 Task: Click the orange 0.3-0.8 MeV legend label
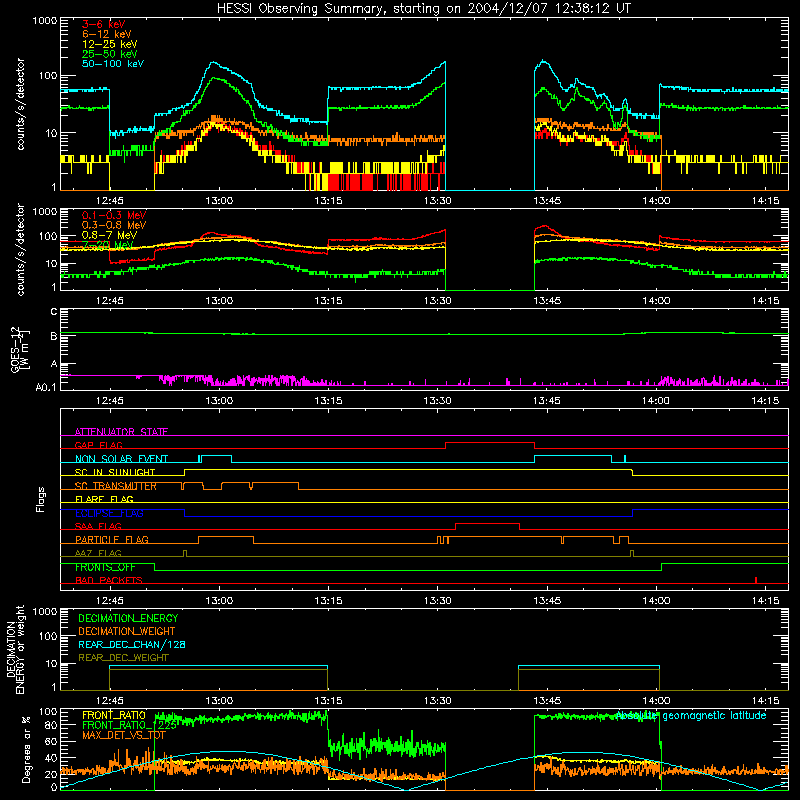114,225
